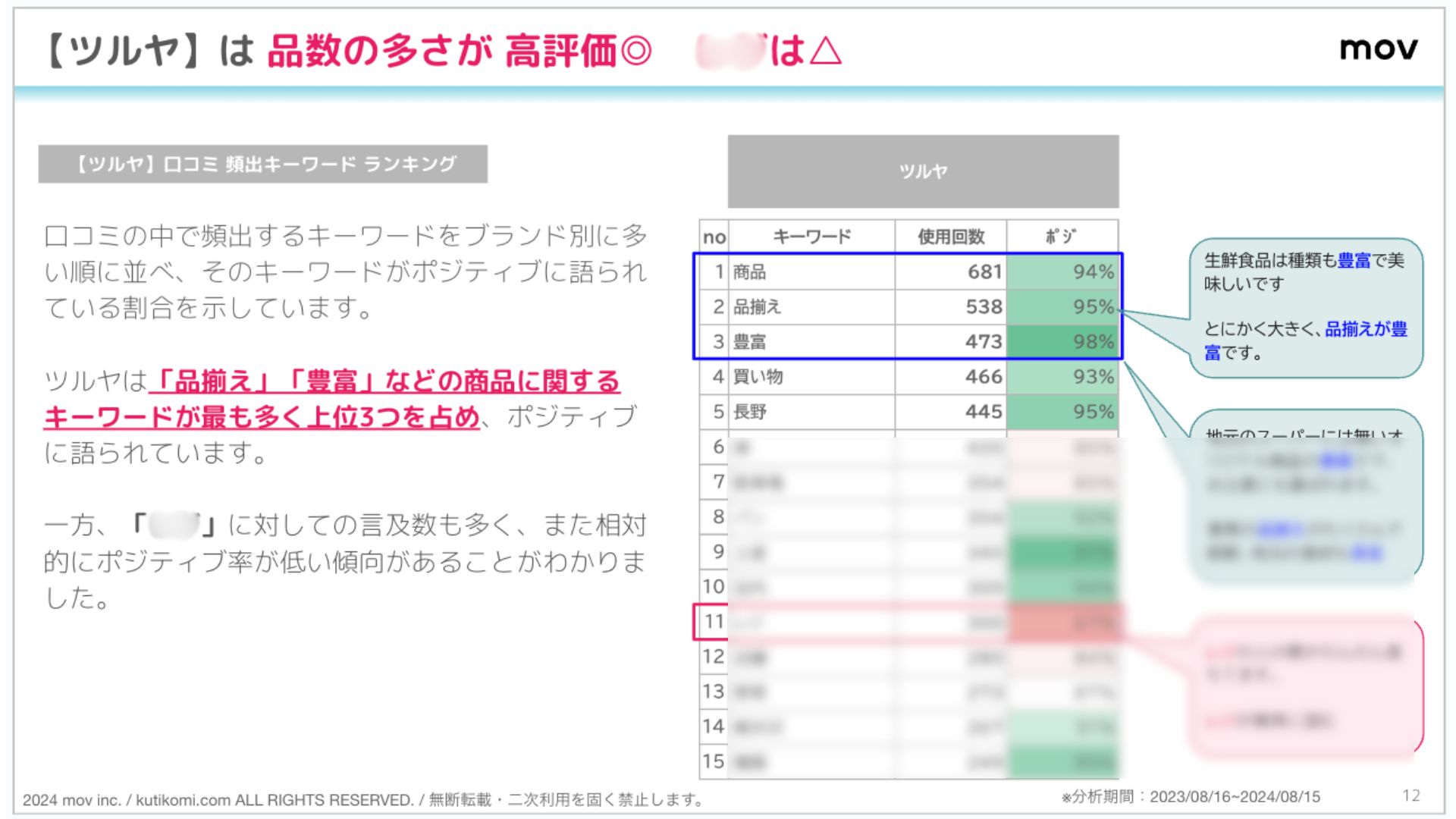This screenshot has width=1456, height=819.
Task: Click the keyword cell 買い物
Action: (811, 376)
